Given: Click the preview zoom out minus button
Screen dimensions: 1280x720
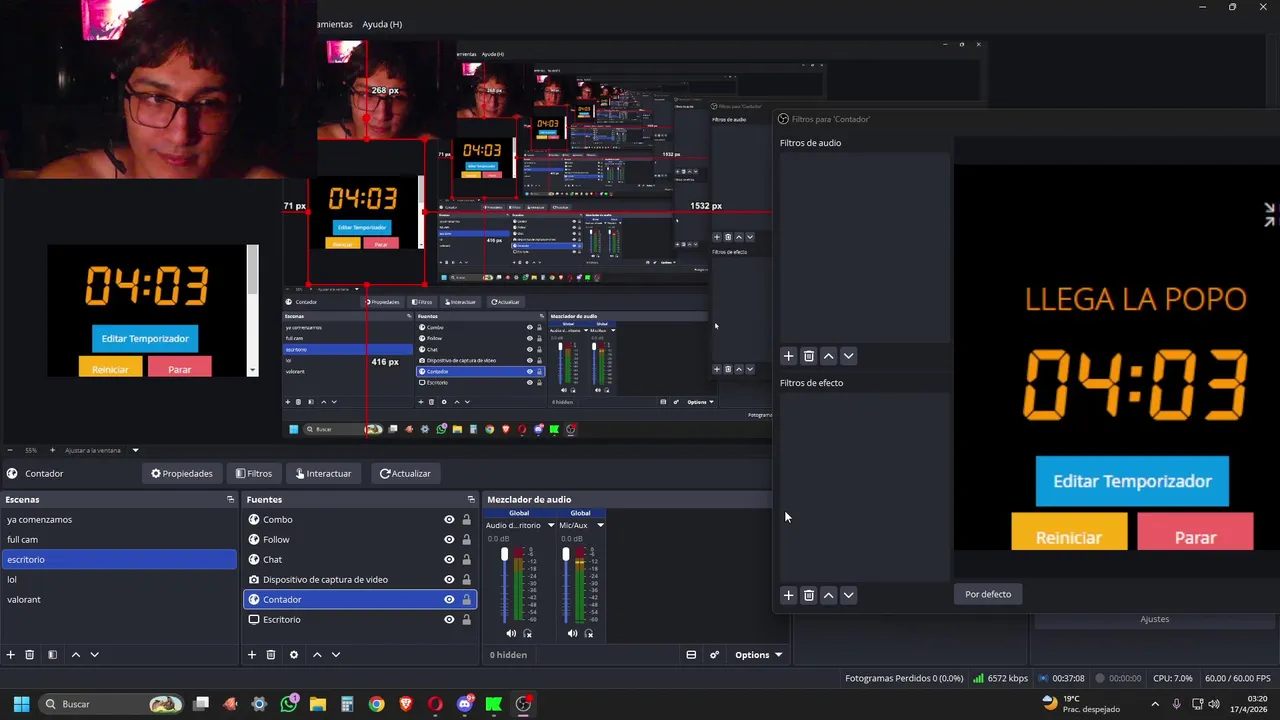Looking at the screenshot, I should (x=10, y=450).
